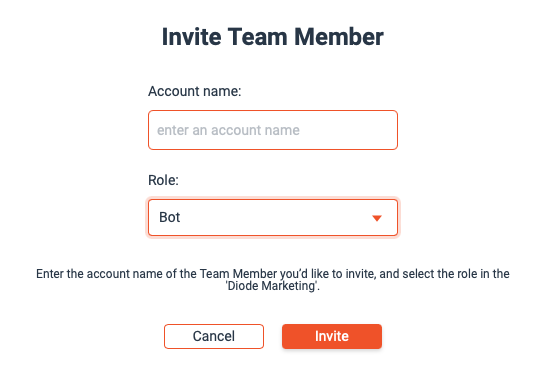Image resolution: width=546 pixels, height=369 pixels.
Task: Open the Role dropdown showing Bot
Action: (x=273, y=218)
